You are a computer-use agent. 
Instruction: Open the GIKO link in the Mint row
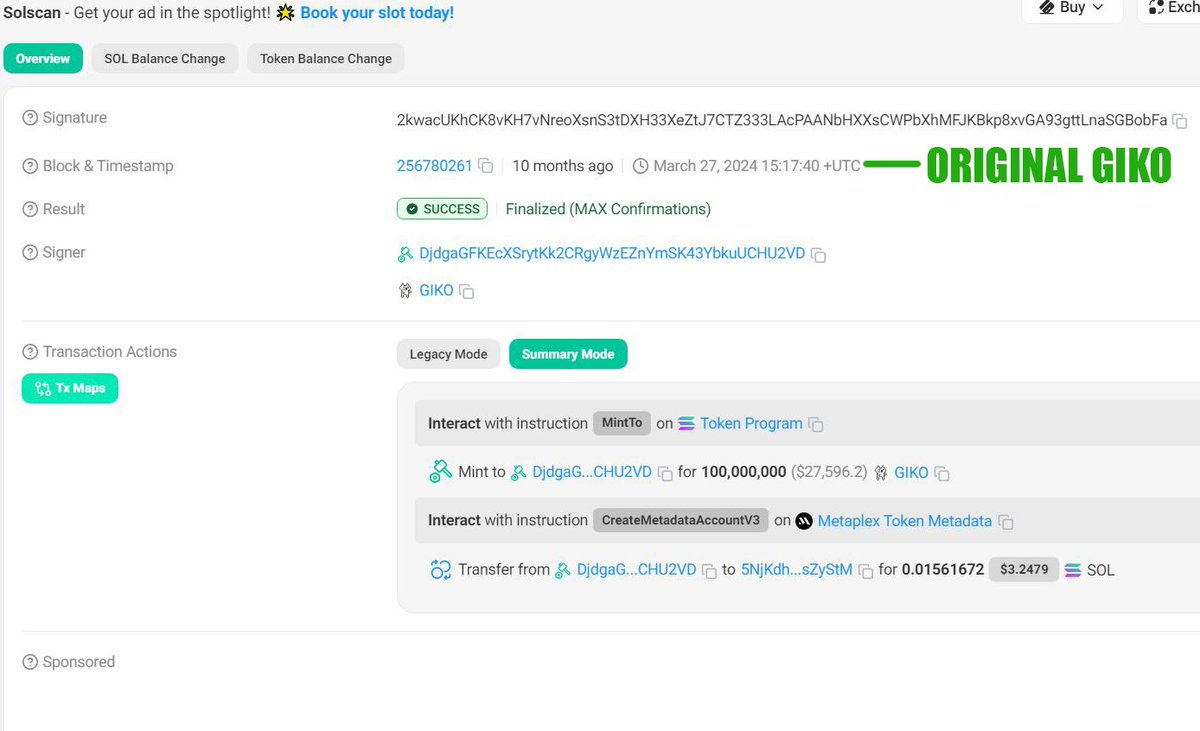(x=912, y=472)
